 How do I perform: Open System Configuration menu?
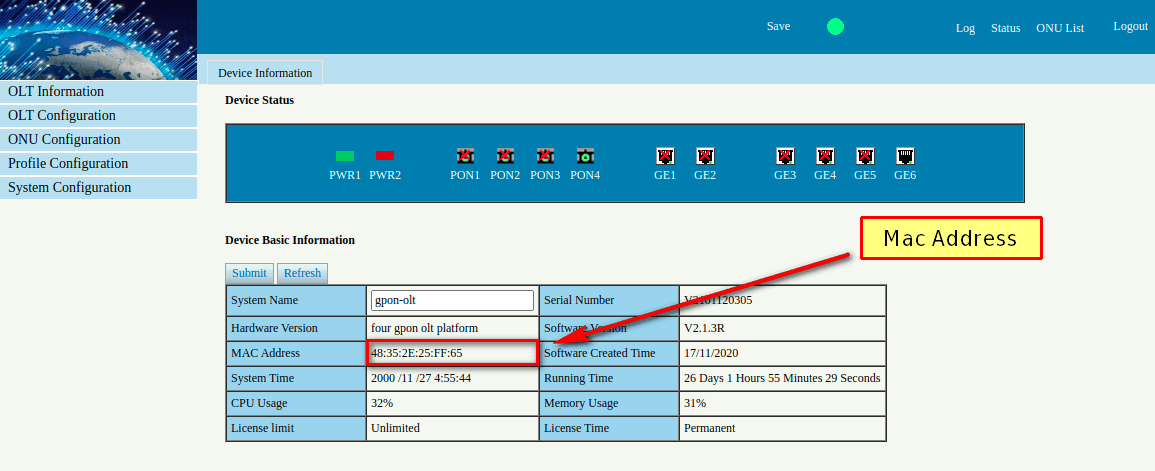pos(98,188)
